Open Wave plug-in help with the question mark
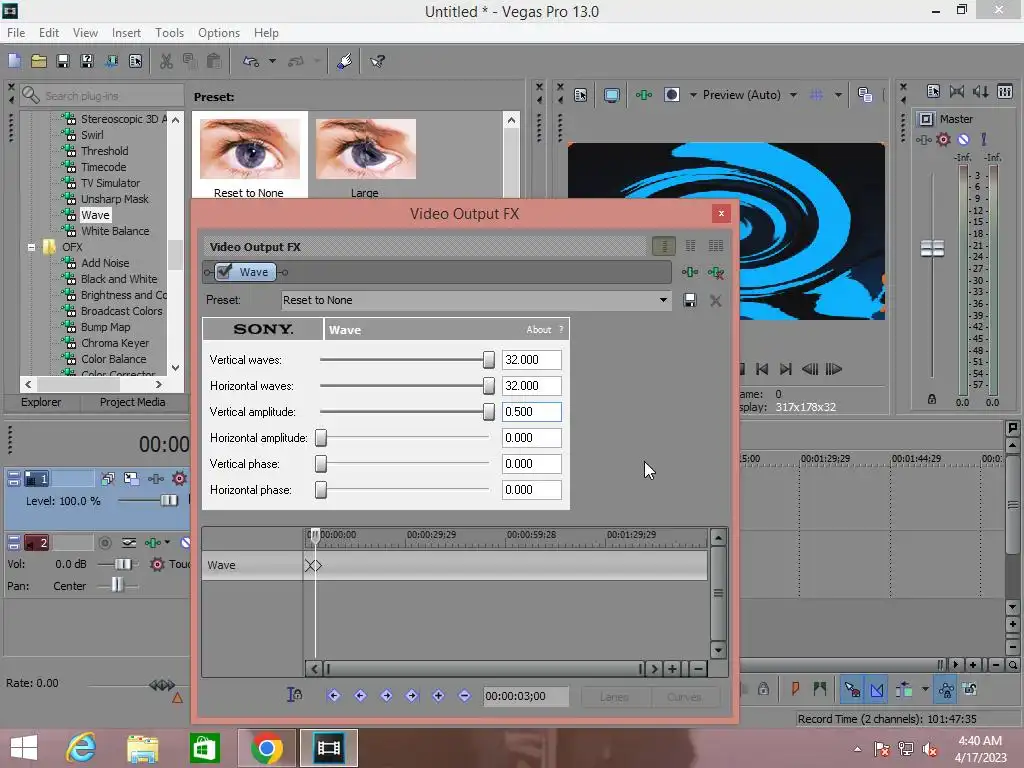The height and width of the screenshot is (768, 1024). (561, 330)
